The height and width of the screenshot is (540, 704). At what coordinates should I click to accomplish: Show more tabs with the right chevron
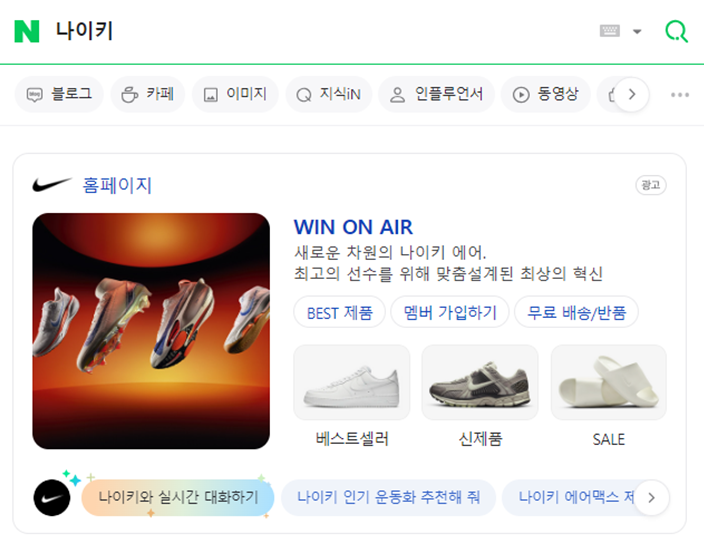632,94
